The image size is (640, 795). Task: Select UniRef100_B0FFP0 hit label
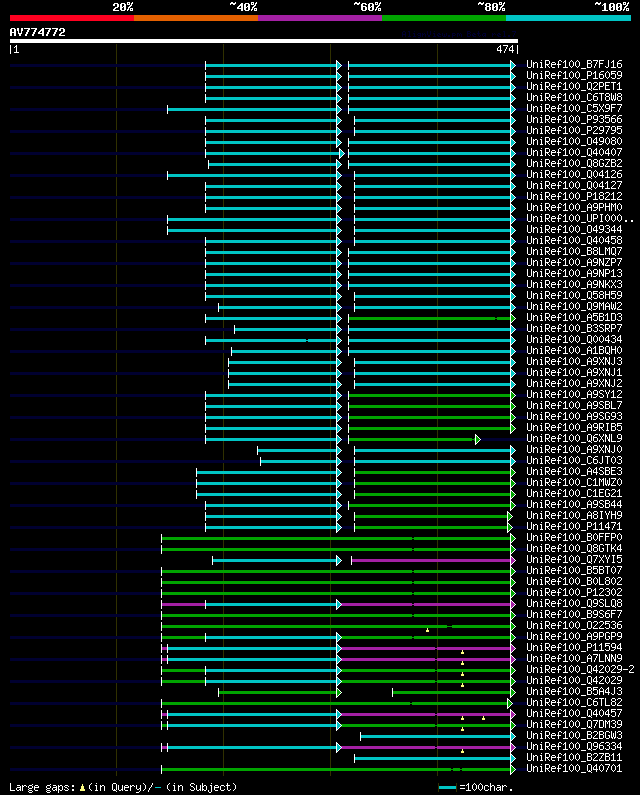pos(574,537)
